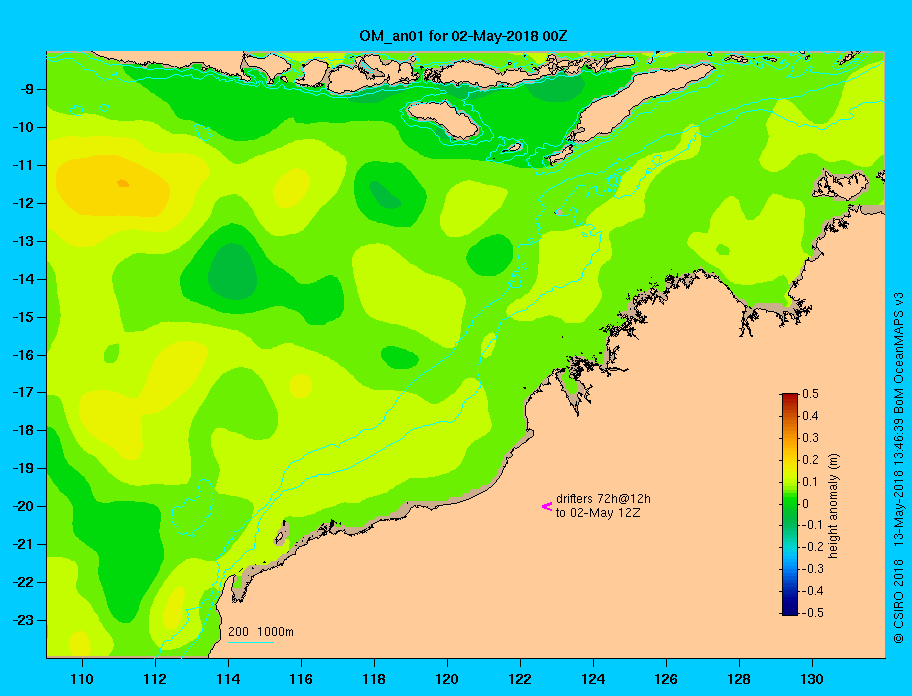Click the "0" colorbar tick label
The width and height of the screenshot is (912, 696).
tap(806, 504)
